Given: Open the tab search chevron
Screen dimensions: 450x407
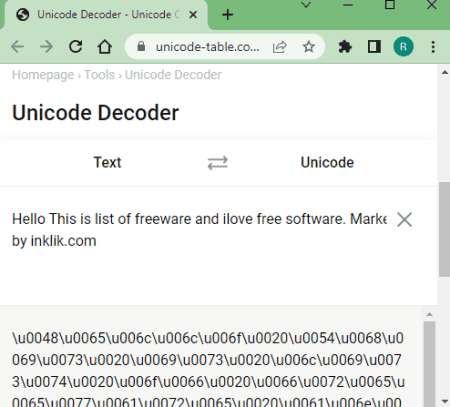Looking at the screenshot, I should (306, 5).
